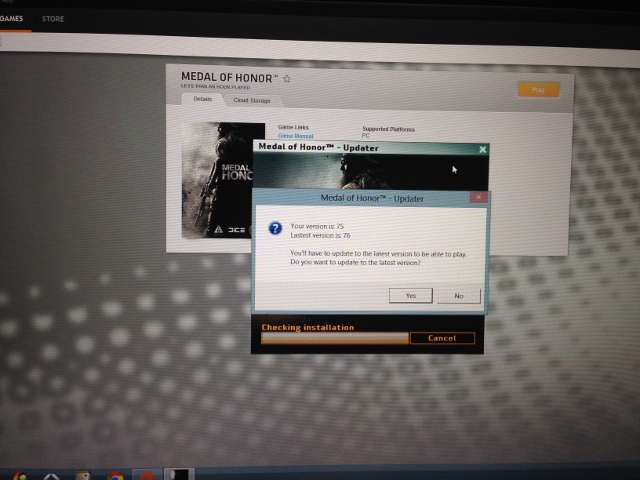
Task: Click the Checking installation progress bar
Action: click(335, 338)
